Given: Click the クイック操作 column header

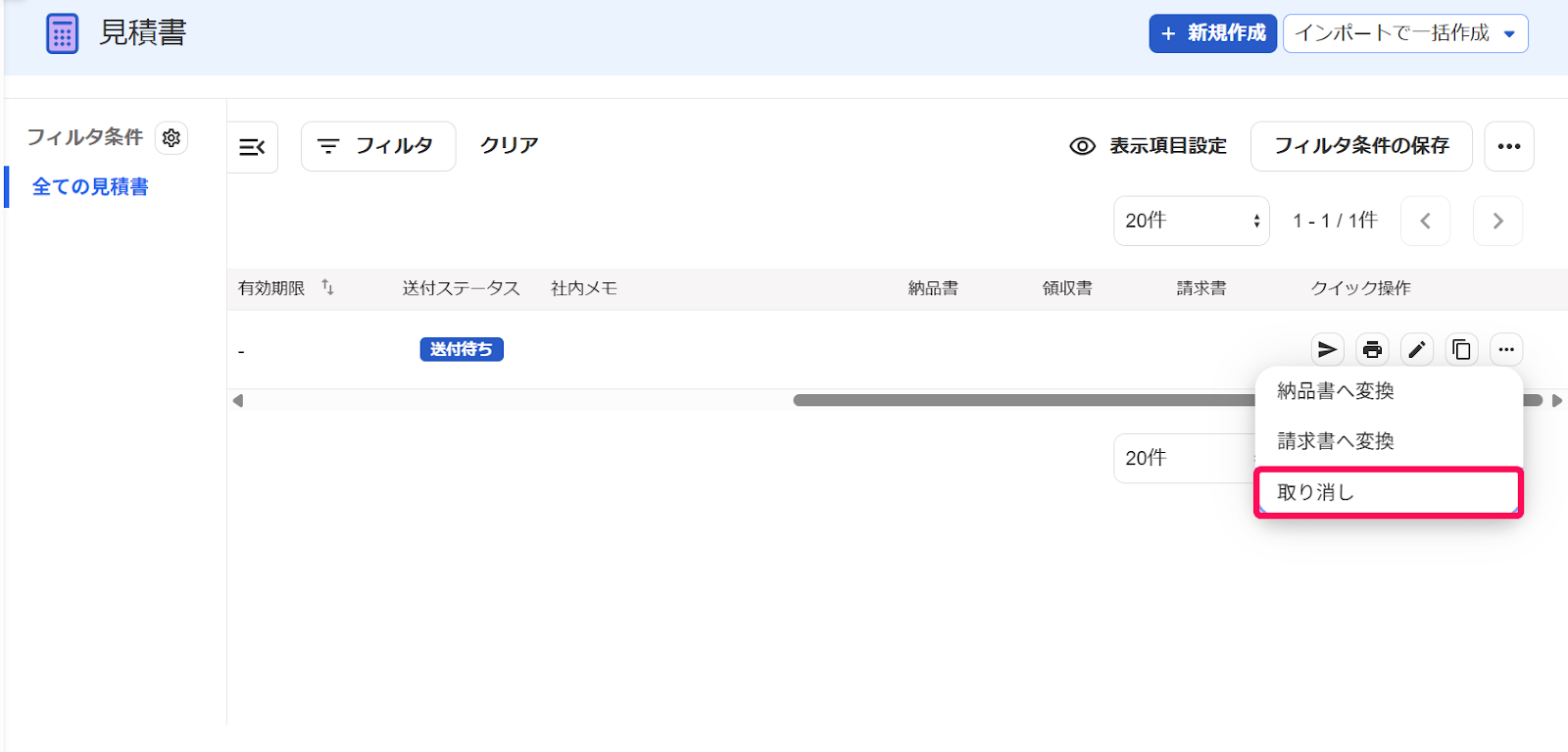Looking at the screenshot, I should (1361, 288).
